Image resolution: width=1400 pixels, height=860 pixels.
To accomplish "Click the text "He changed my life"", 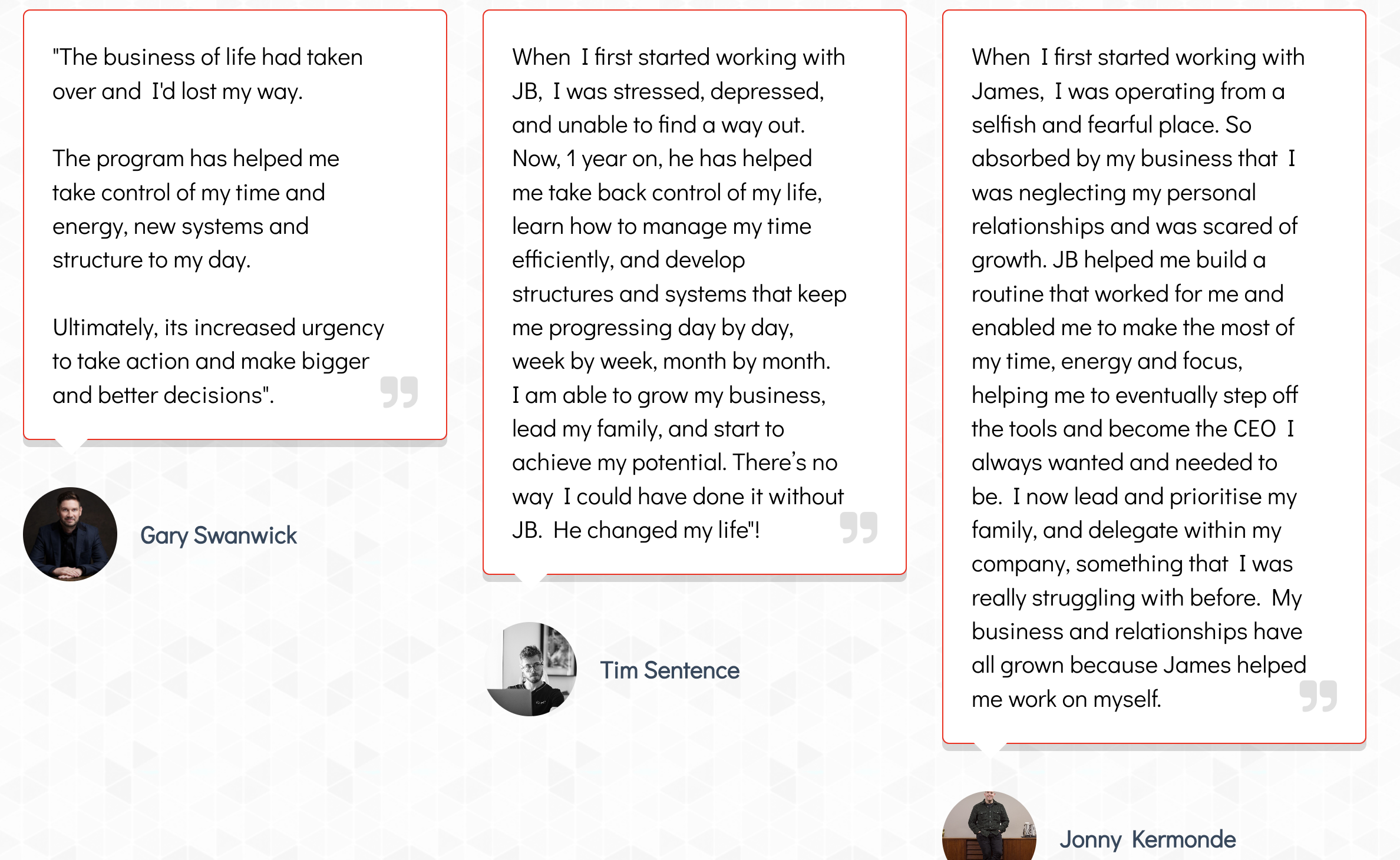I will [x=656, y=530].
